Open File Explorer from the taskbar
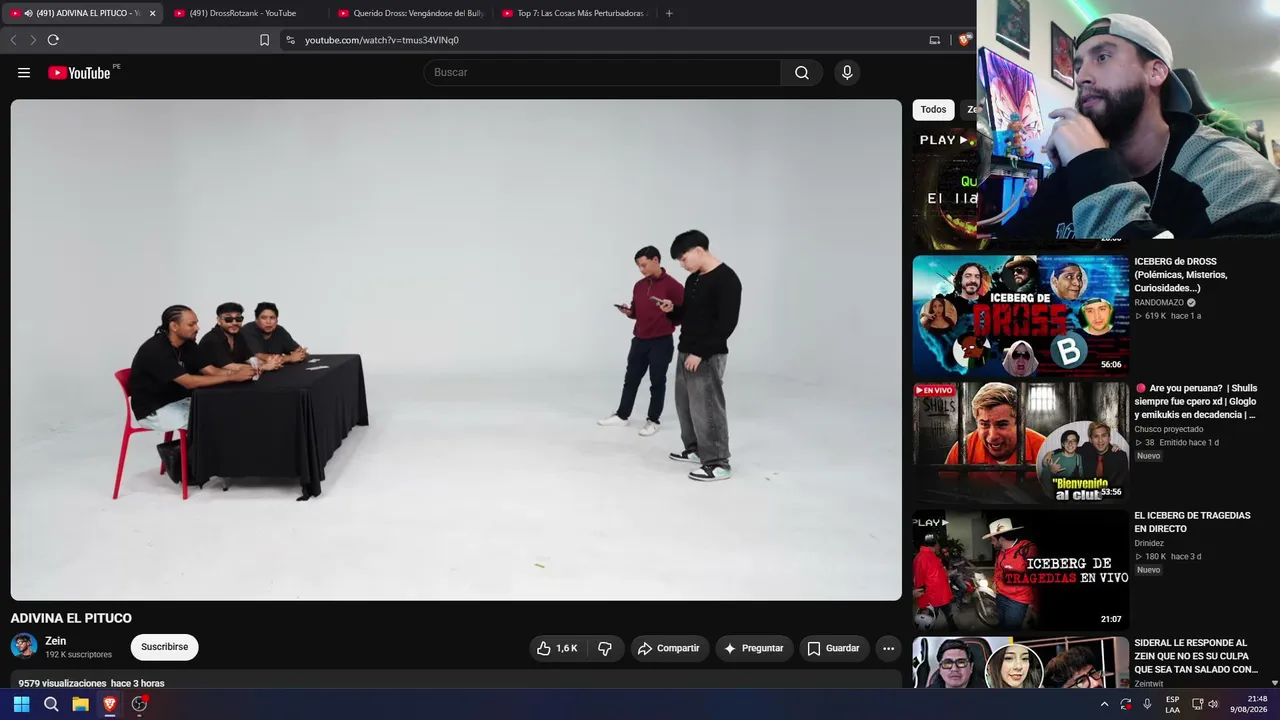Image resolution: width=1280 pixels, height=720 pixels. 80,704
